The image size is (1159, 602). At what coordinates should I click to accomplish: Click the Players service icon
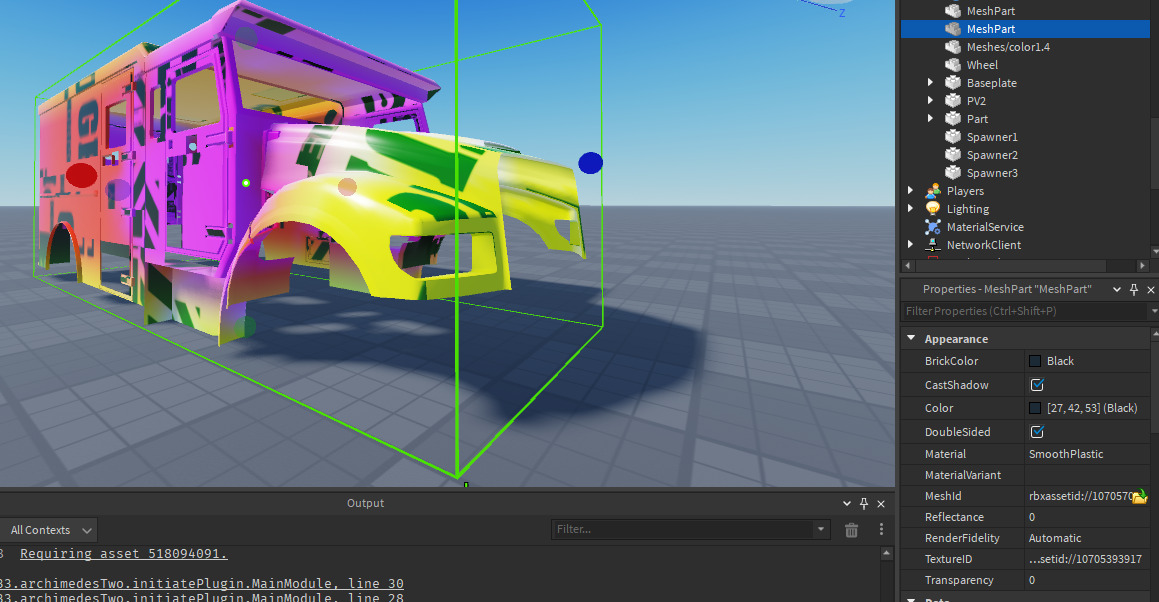point(933,191)
